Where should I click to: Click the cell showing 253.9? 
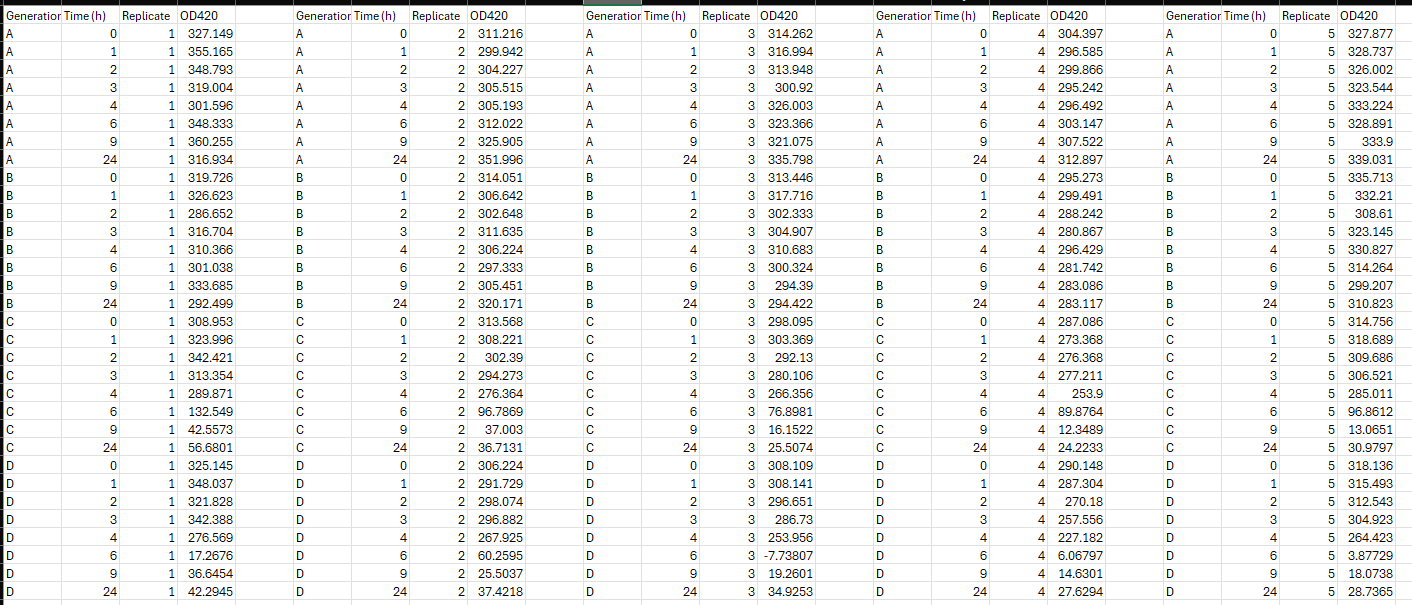[x=1078, y=394]
